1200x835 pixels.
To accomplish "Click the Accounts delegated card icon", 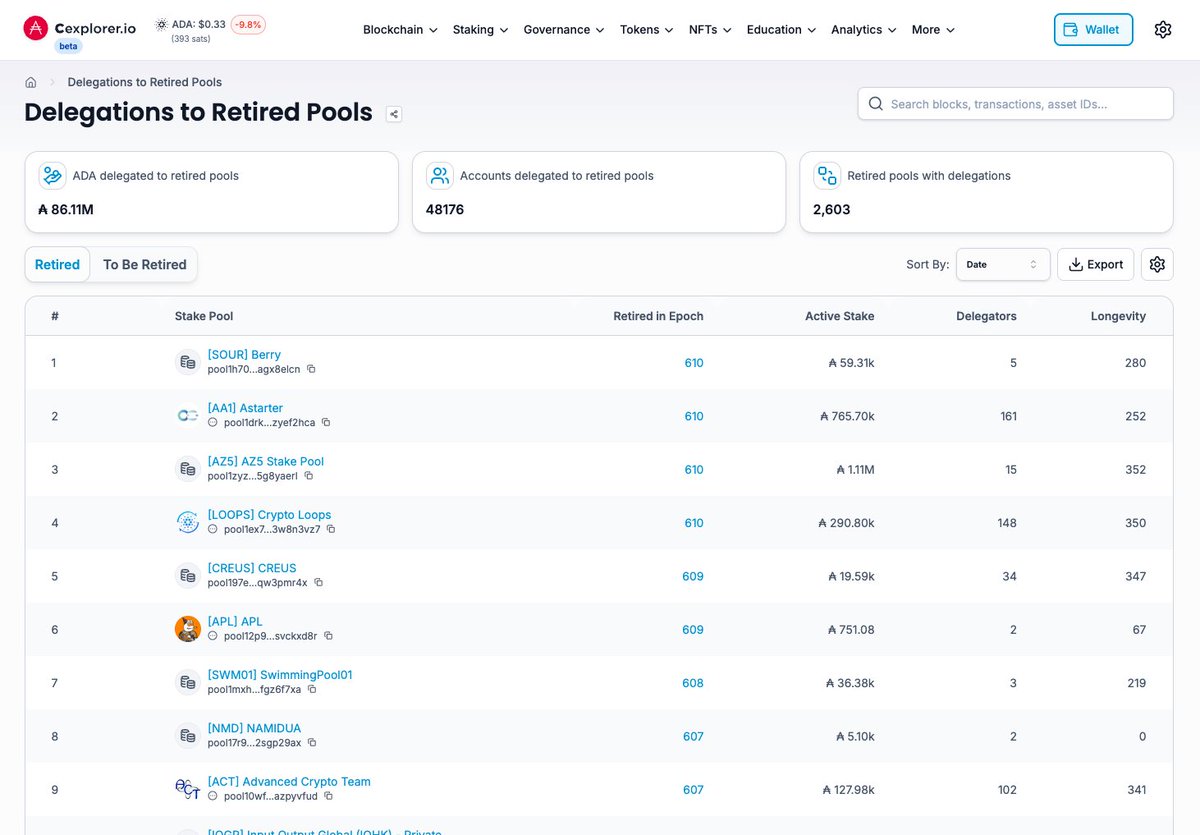I will coord(439,176).
